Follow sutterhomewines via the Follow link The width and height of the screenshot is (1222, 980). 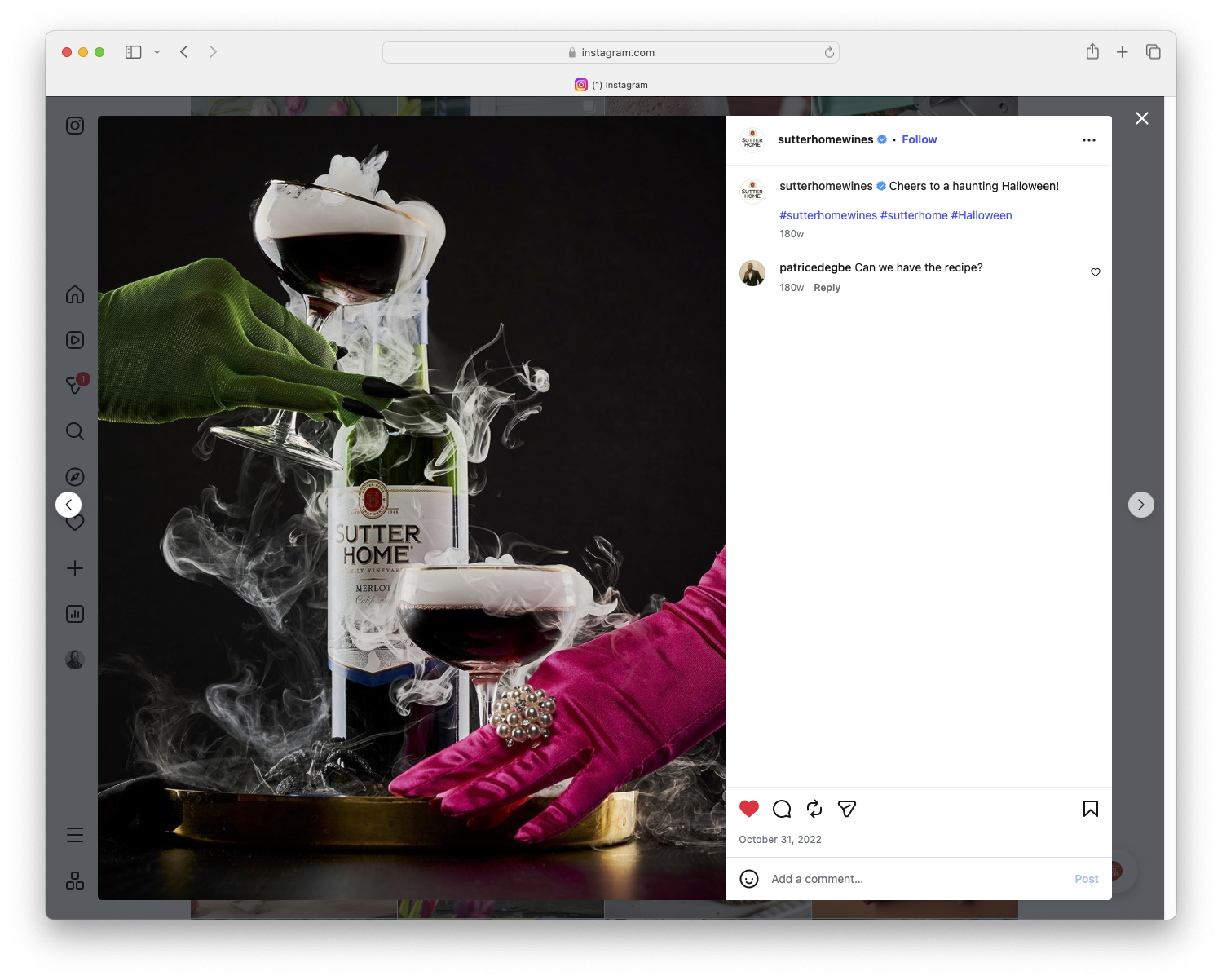[919, 139]
